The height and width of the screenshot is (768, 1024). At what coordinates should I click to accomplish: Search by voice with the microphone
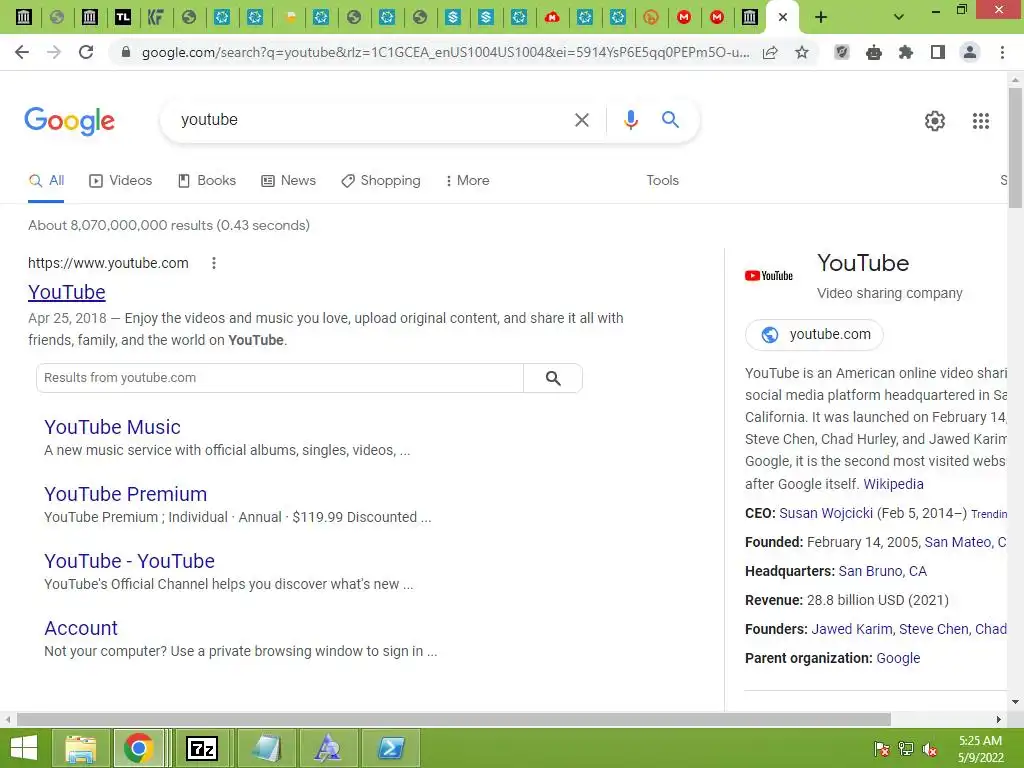pyautogui.click(x=630, y=120)
